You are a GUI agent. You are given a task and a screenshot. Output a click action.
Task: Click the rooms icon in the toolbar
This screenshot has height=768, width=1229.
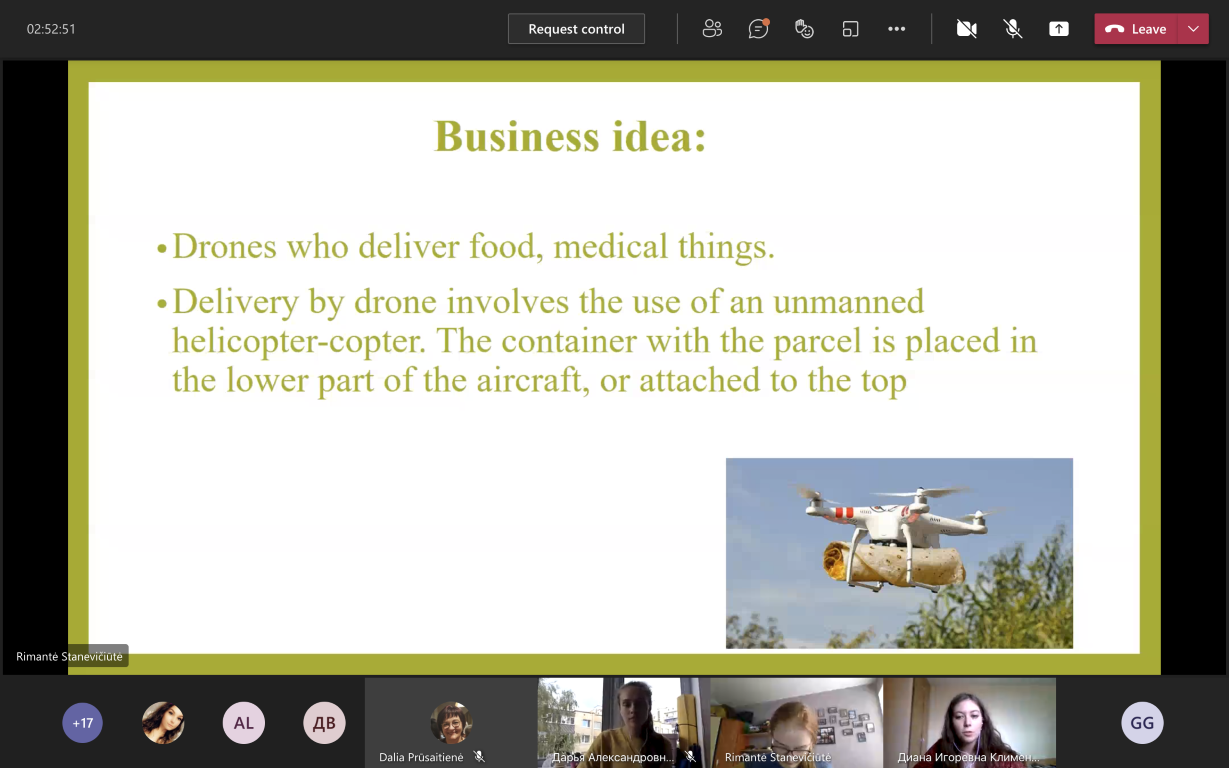(850, 29)
